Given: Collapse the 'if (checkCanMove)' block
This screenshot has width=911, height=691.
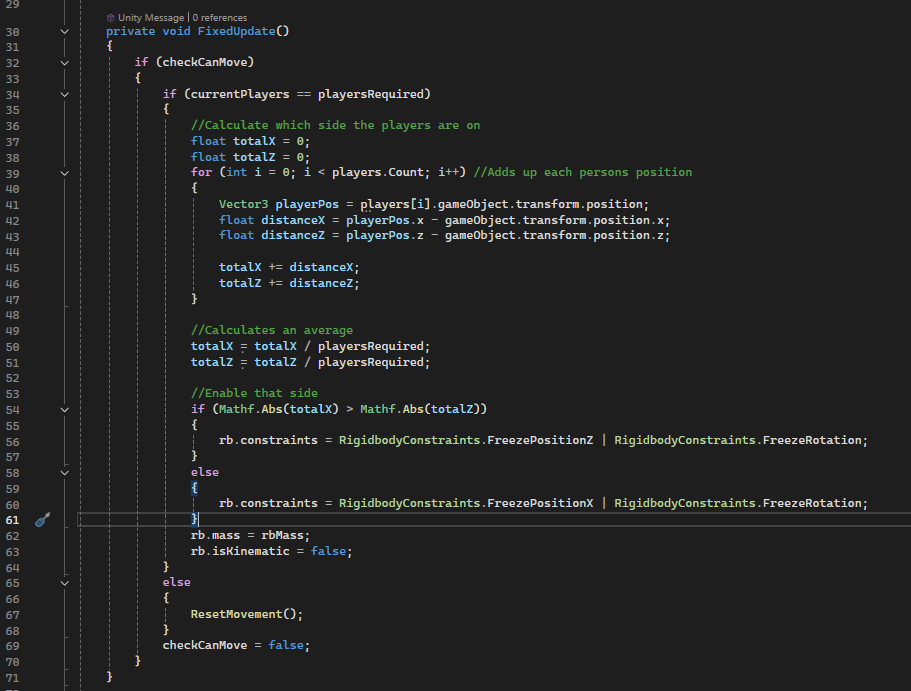Looking at the screenshot, I should click(65, 62).
